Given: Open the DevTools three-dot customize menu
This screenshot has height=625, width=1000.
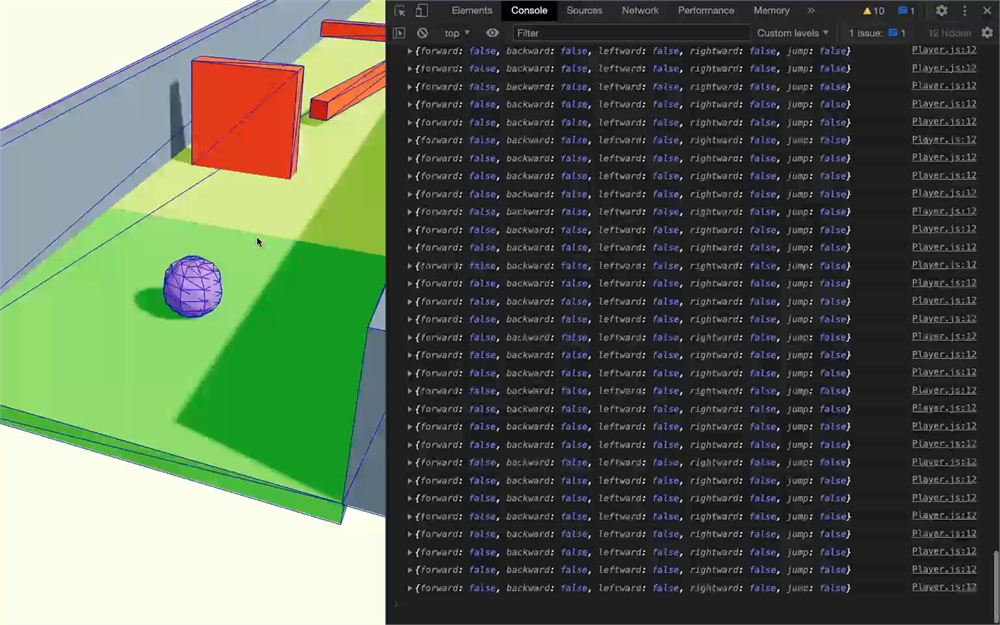Looking at the screenshot, I should coord(964,11).
